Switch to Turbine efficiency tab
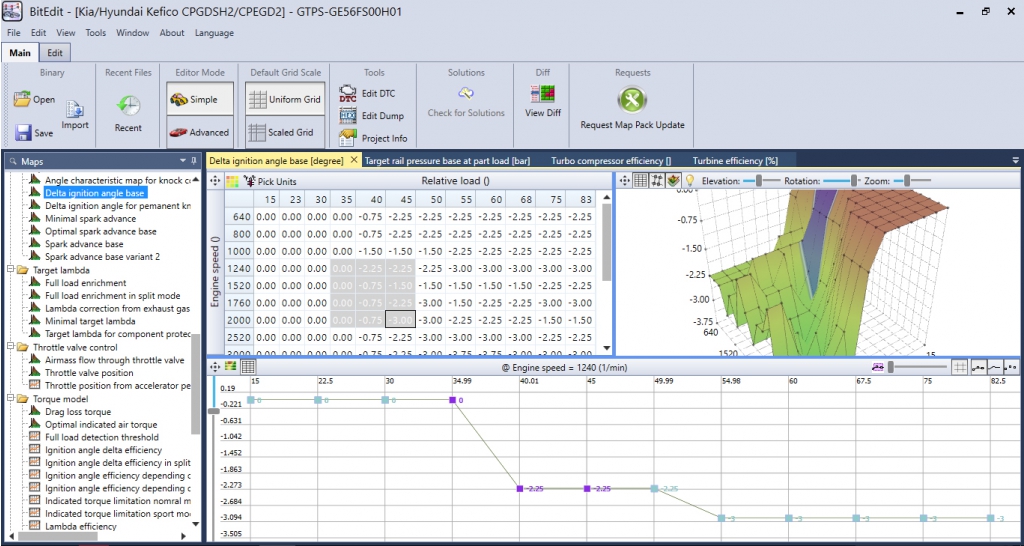 click(737, 160)
